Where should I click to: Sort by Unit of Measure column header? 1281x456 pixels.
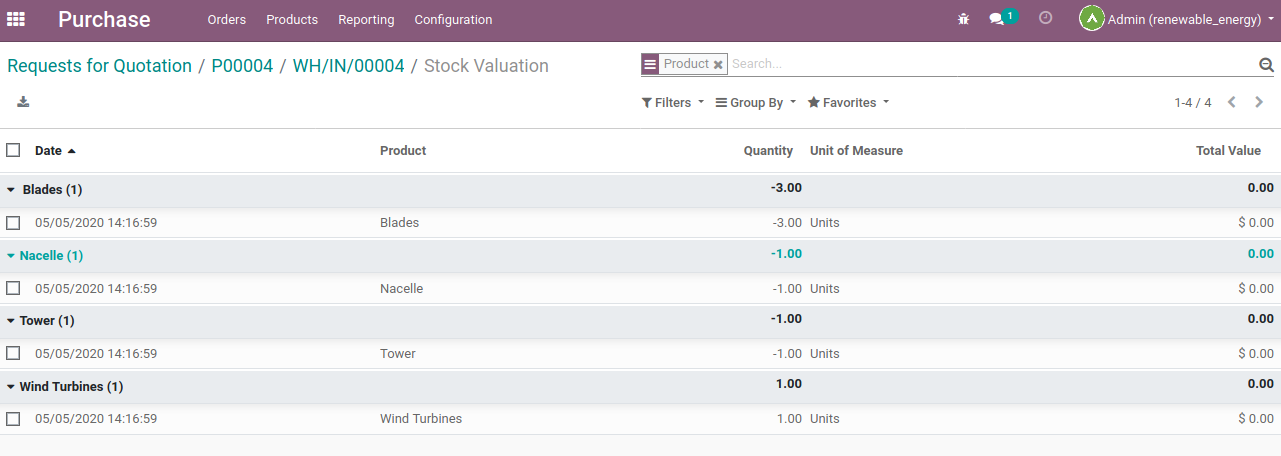(856, 151)
